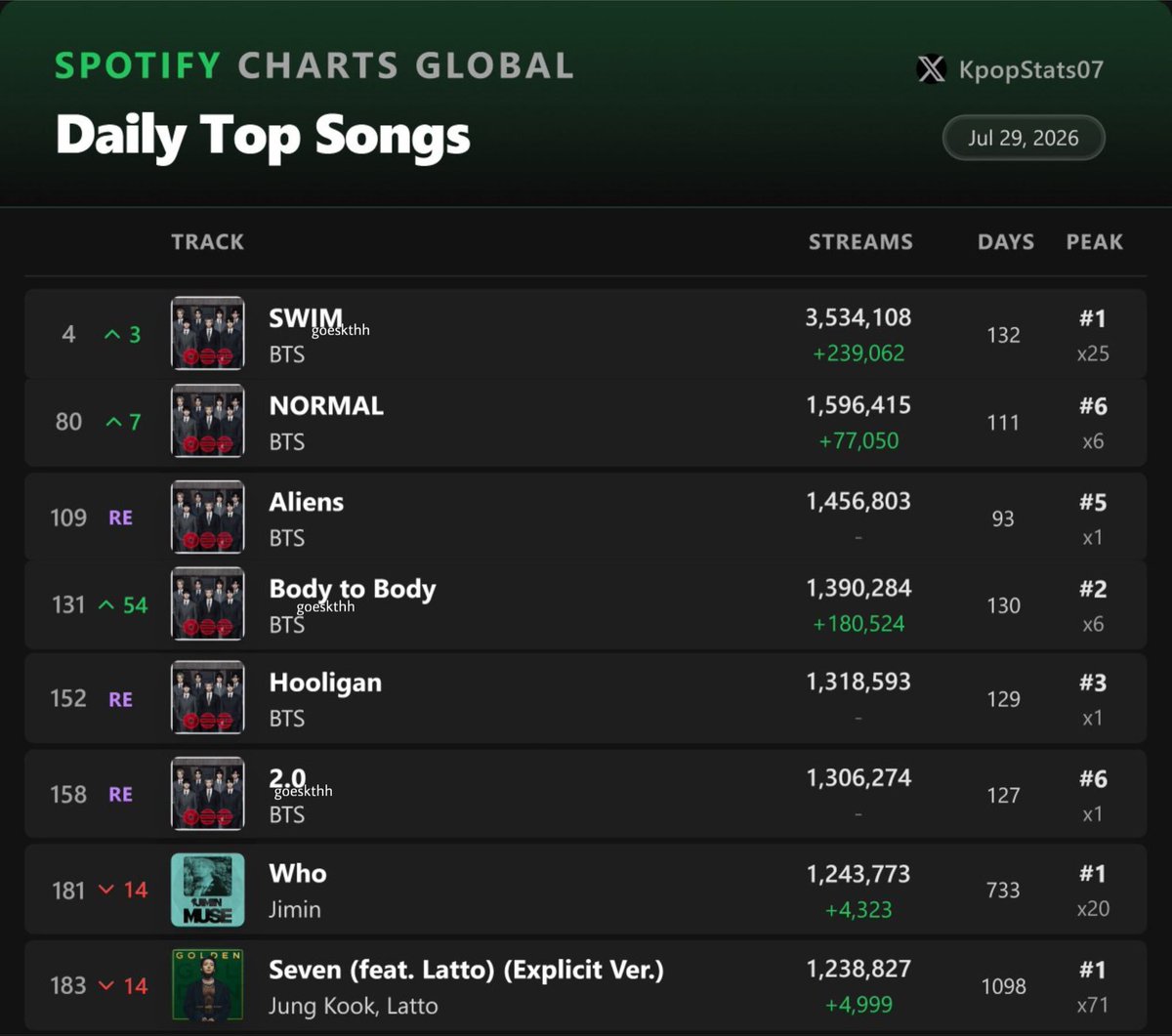Viewport: 1172px width, 1036px height.
Task: Click the RE badge in Hooligan row
Action: click(120, 699)
